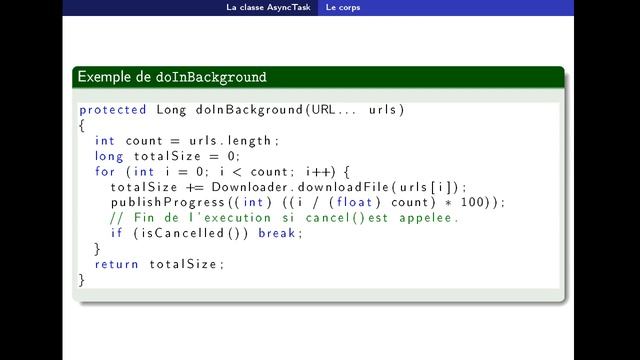Screen dimensions: 640x360
Task: Select the 'Le corps' navigation tab
Action: pyautogui.click(x=343, y=7)
